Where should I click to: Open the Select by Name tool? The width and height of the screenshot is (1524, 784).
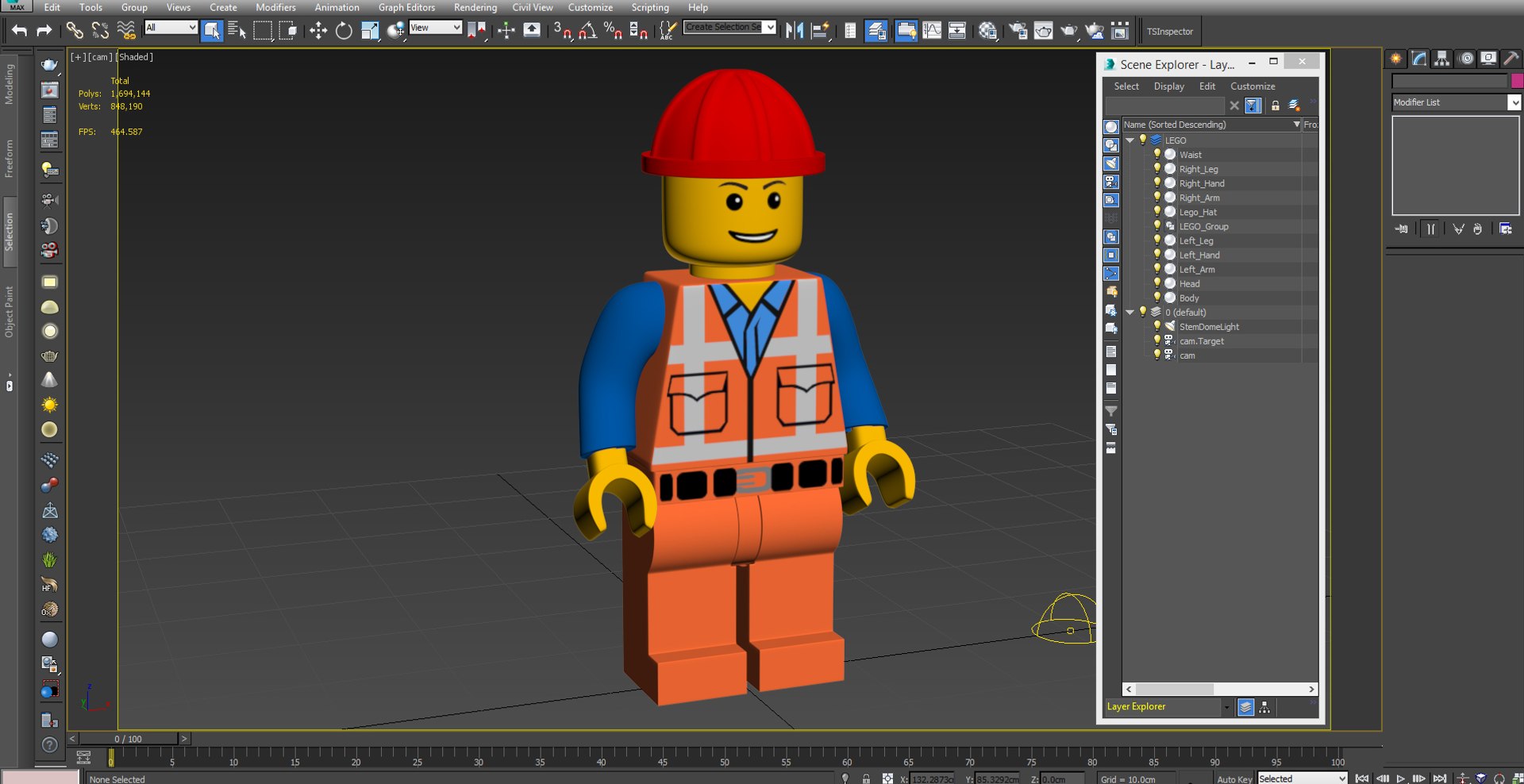click(237, 31)
